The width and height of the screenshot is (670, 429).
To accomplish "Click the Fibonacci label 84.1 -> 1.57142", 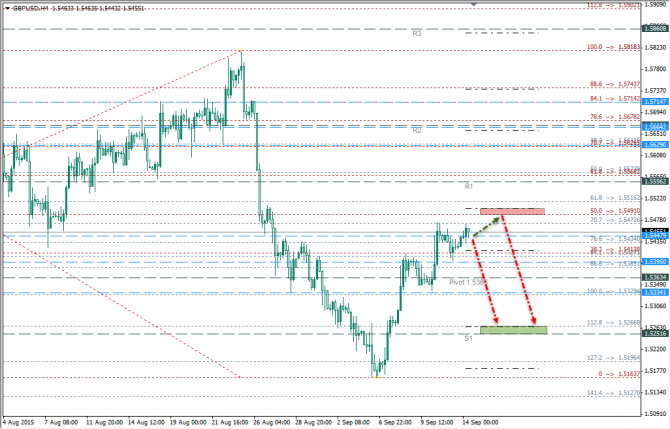I will (x=615, y=99).
